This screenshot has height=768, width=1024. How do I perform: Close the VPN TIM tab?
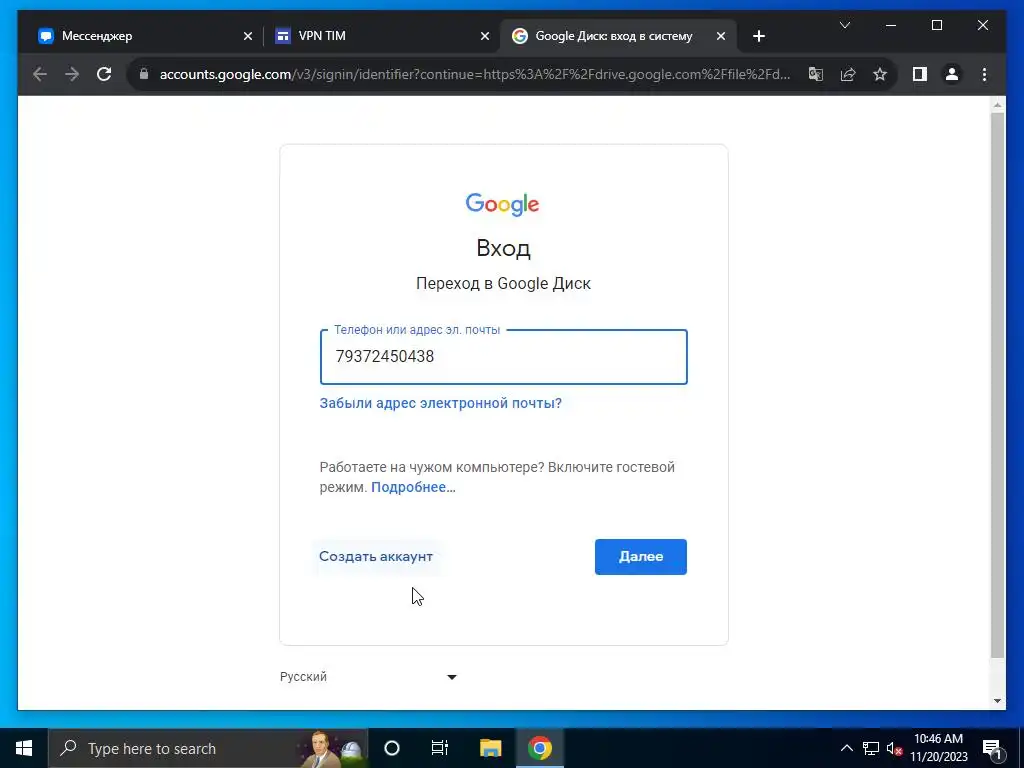(485, 36)
